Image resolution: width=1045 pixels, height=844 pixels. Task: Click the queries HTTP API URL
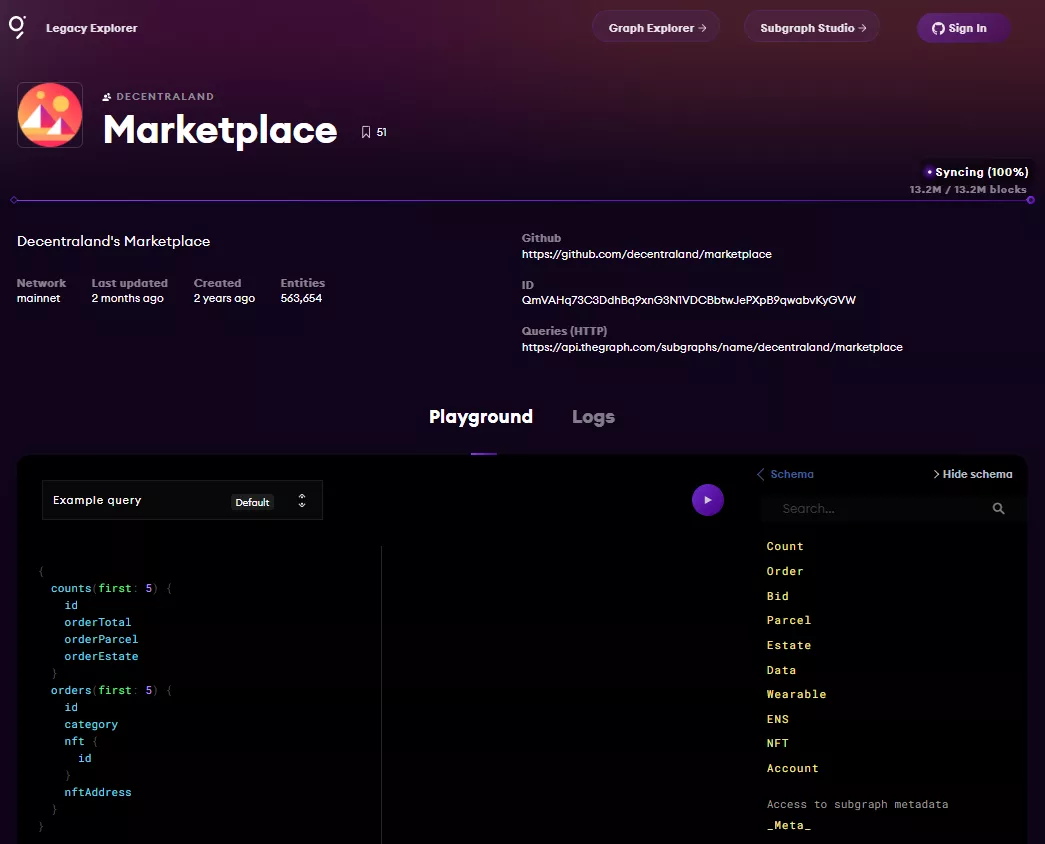click(712, 347)
